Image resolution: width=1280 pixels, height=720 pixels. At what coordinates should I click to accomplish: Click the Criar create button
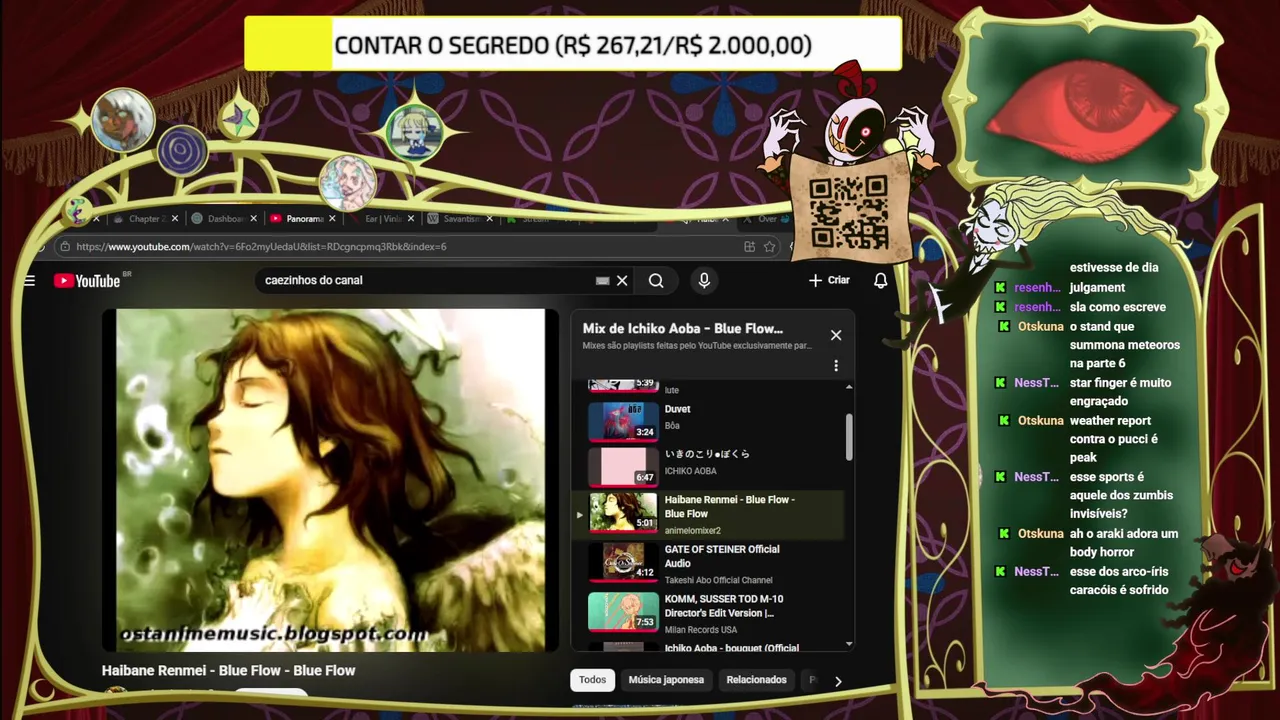(x=829, y=281)
